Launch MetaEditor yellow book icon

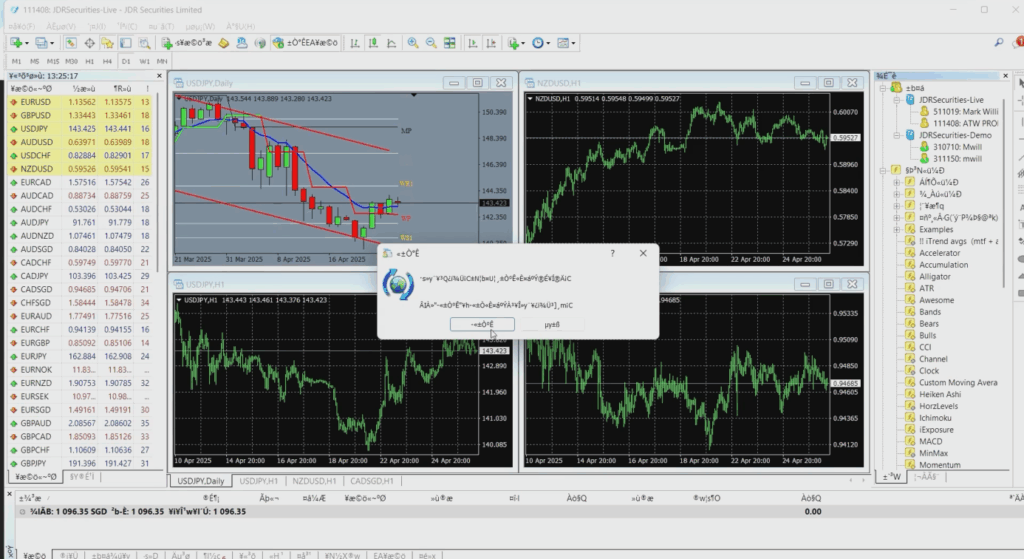[x=223, y=43]
